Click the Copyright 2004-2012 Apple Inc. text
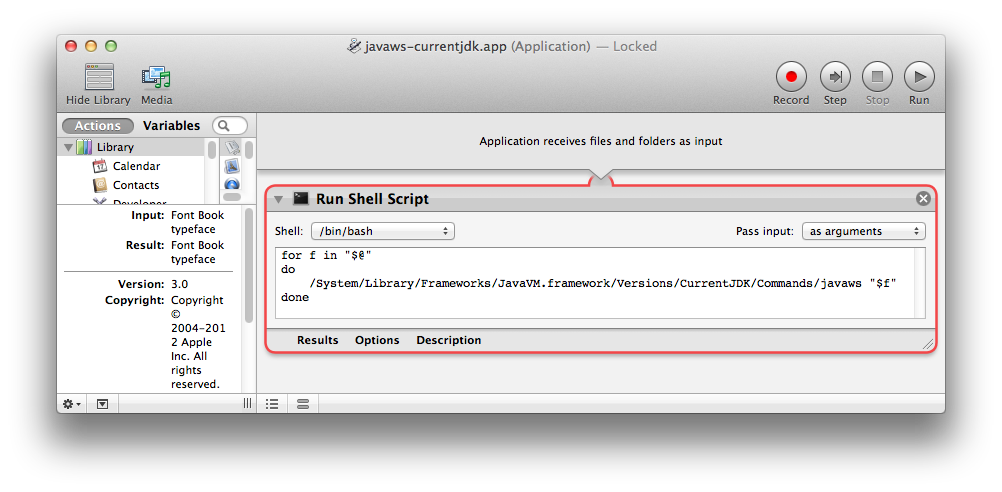The image size is (1002, 492). click(197, 342)
